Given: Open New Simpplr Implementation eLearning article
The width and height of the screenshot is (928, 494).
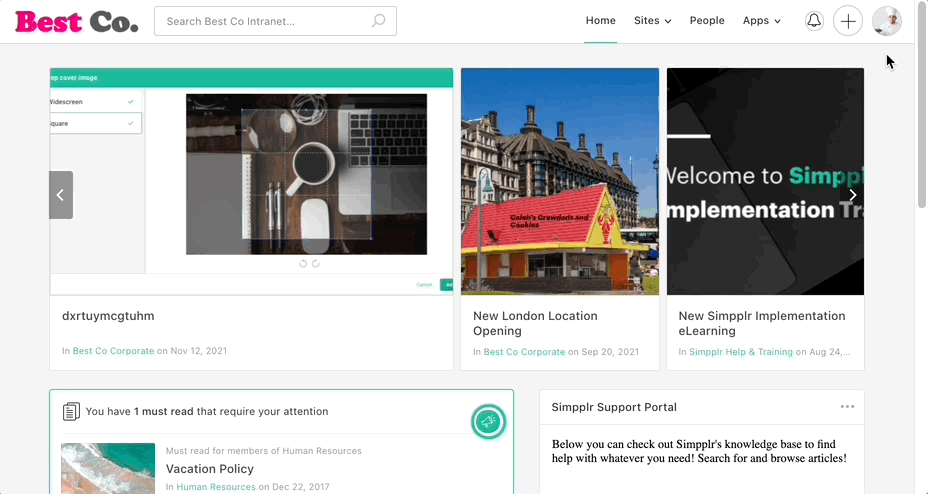Looking at the screenshot, I should click(762, 323).
